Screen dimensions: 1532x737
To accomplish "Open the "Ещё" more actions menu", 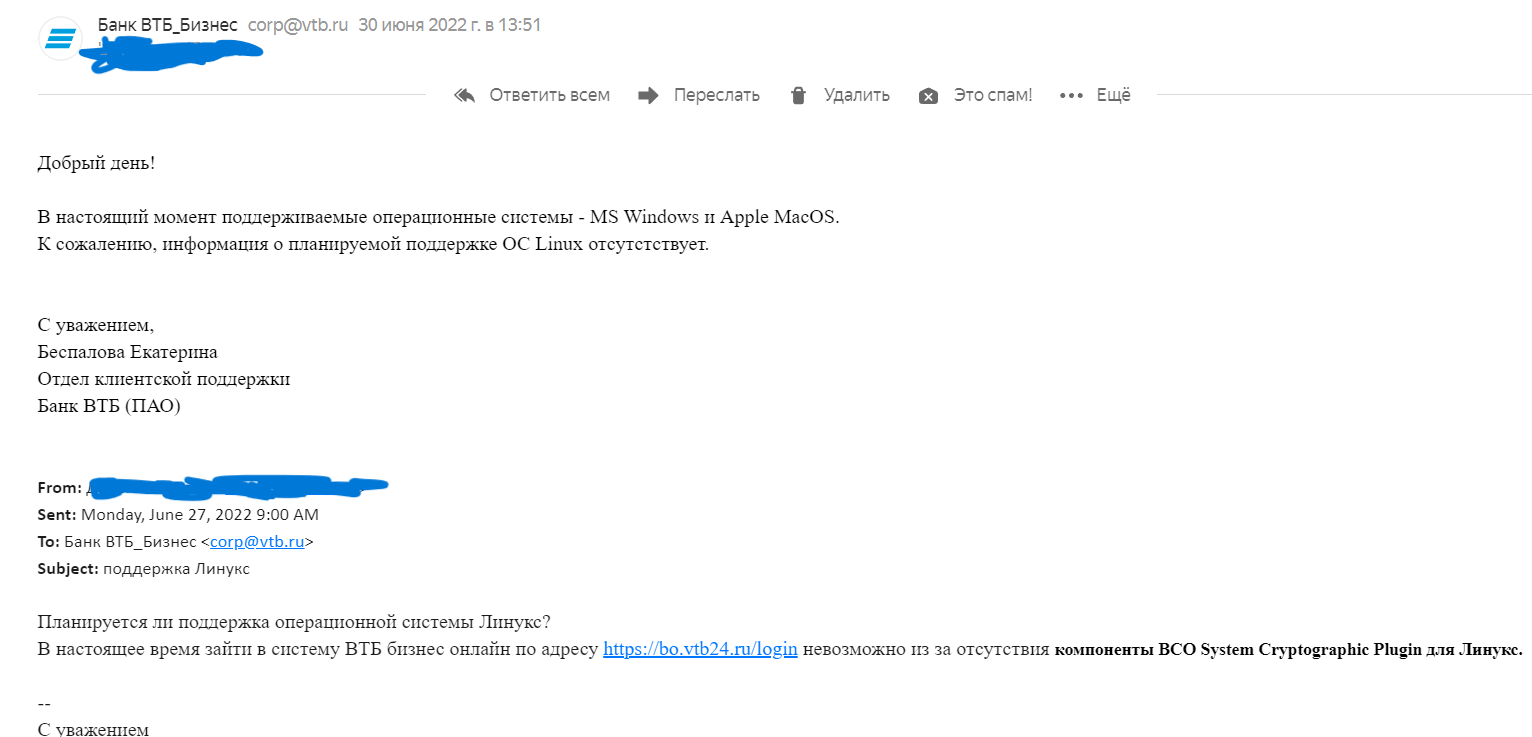I will point(1113,95).
